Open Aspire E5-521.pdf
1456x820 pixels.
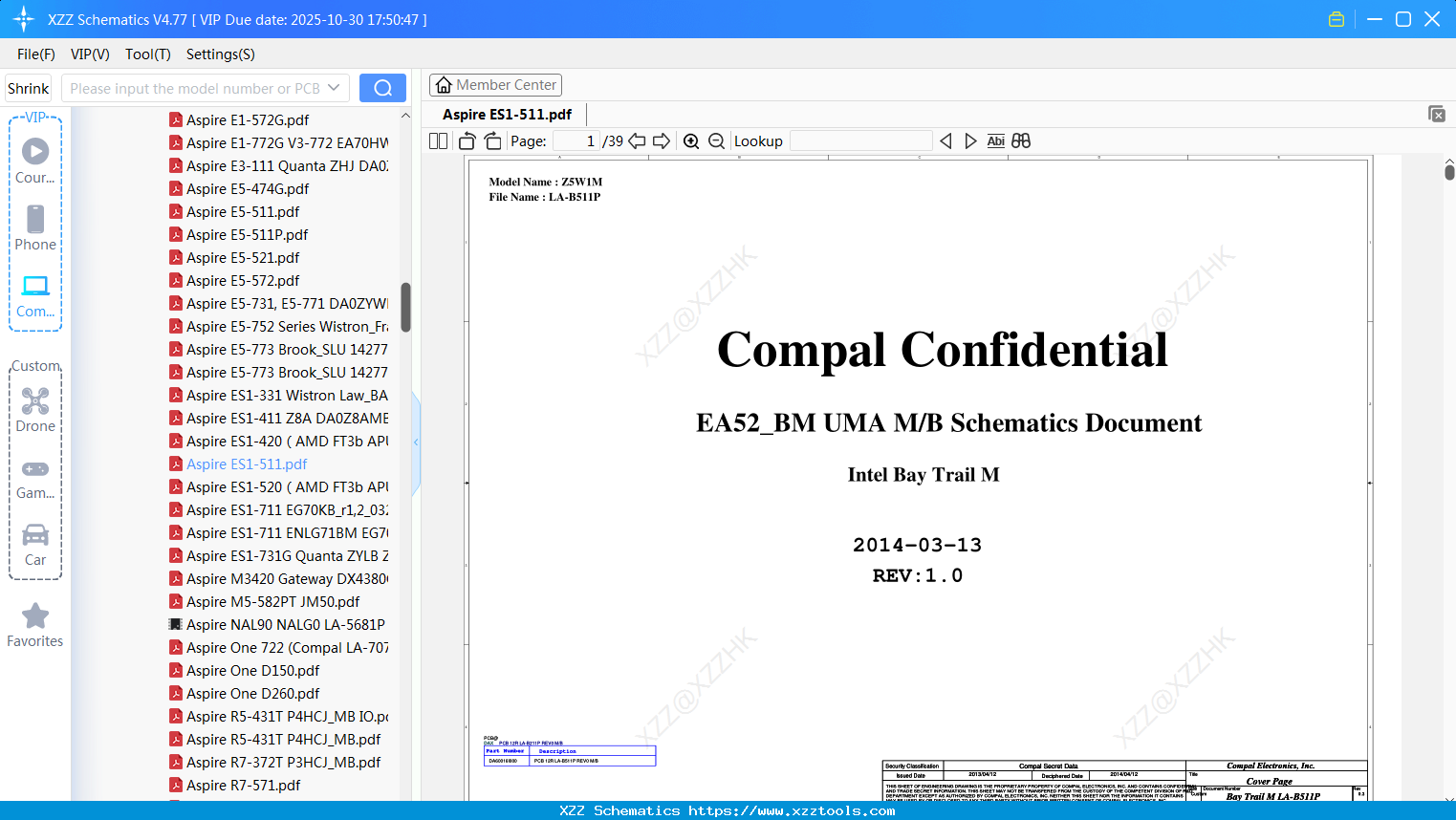243,257
